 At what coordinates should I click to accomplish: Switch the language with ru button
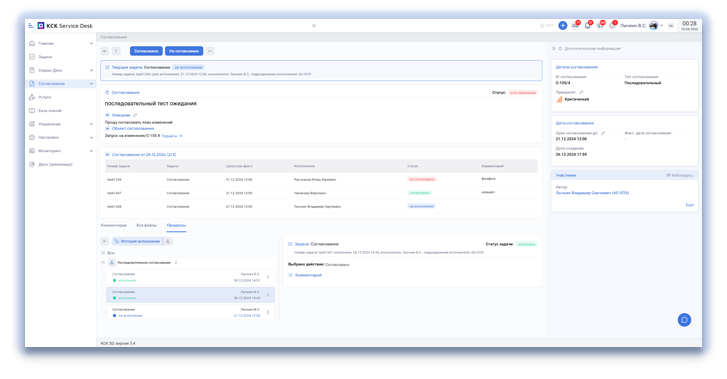point(670,26)
